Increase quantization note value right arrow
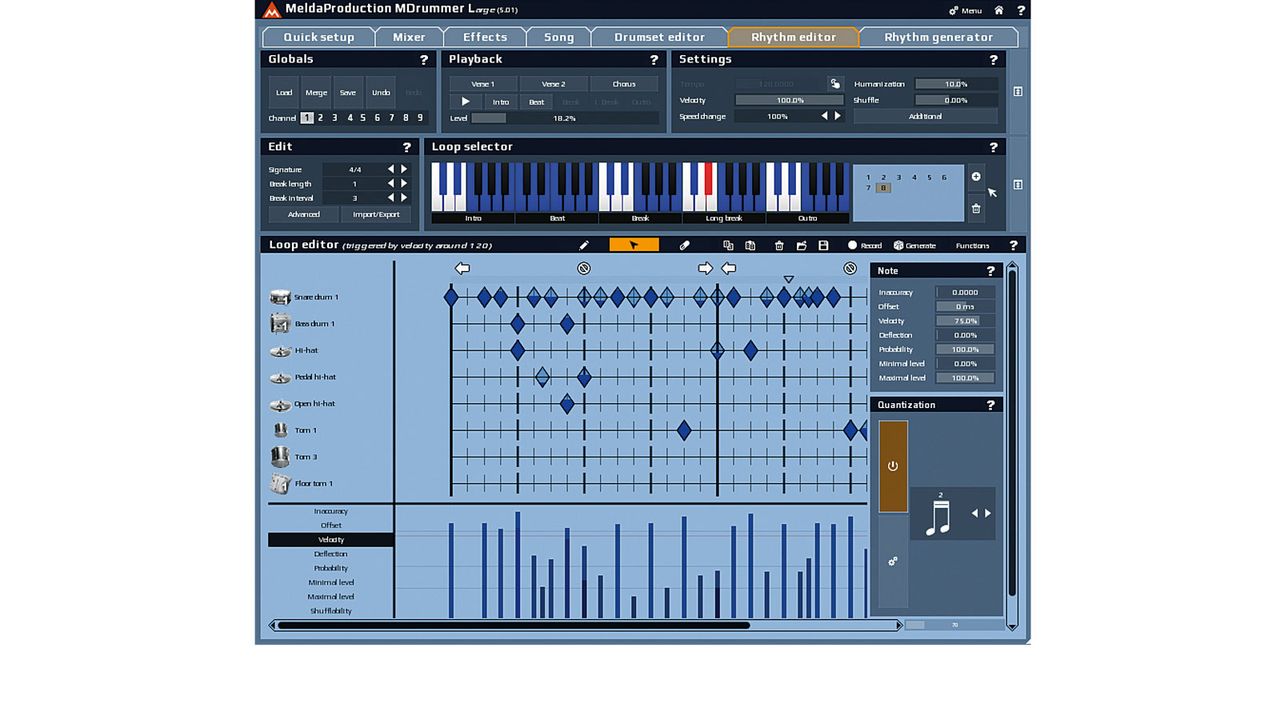This screenshot has width=1280, height=720. [988, 513]
